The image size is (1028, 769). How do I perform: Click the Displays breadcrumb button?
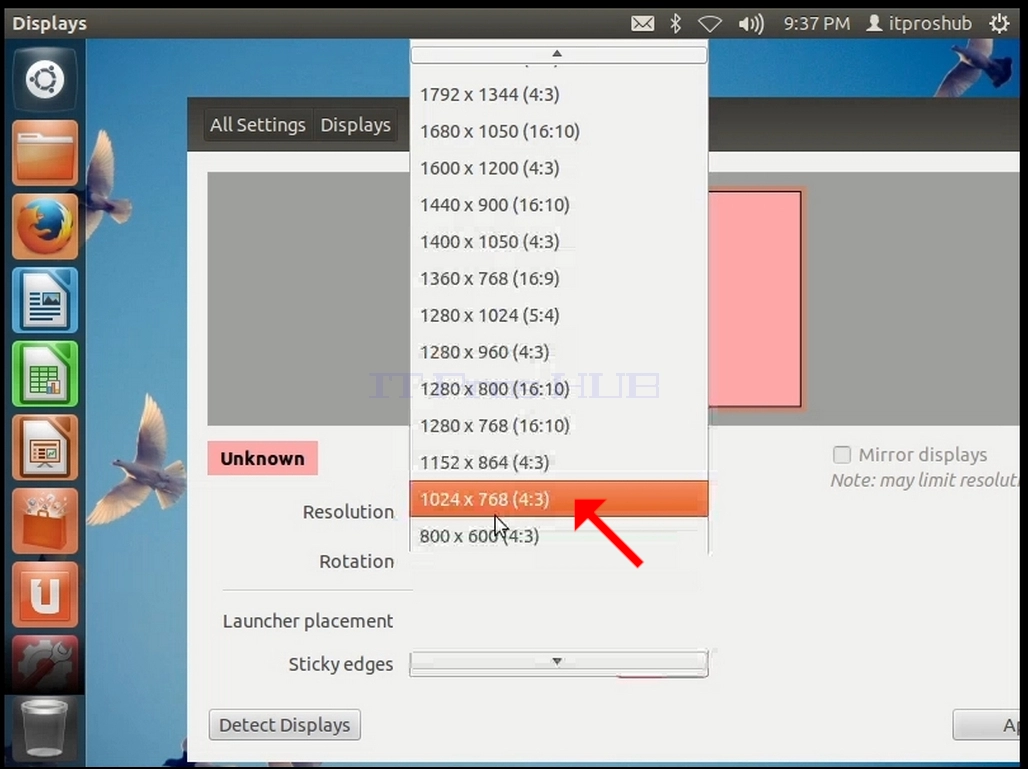[x=355, y=125]
